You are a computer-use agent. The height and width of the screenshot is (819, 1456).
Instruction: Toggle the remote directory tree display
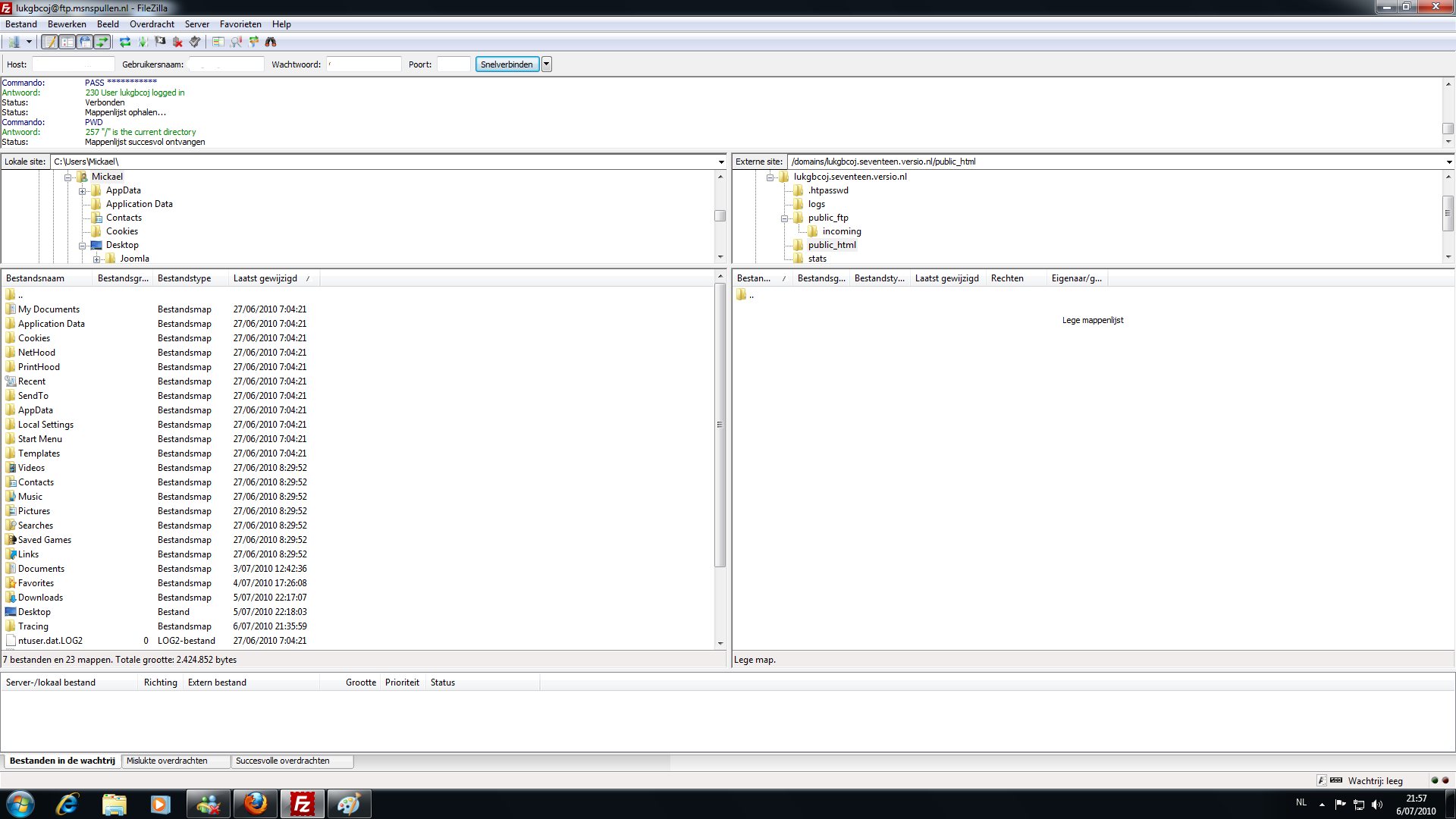pos(85,42)
